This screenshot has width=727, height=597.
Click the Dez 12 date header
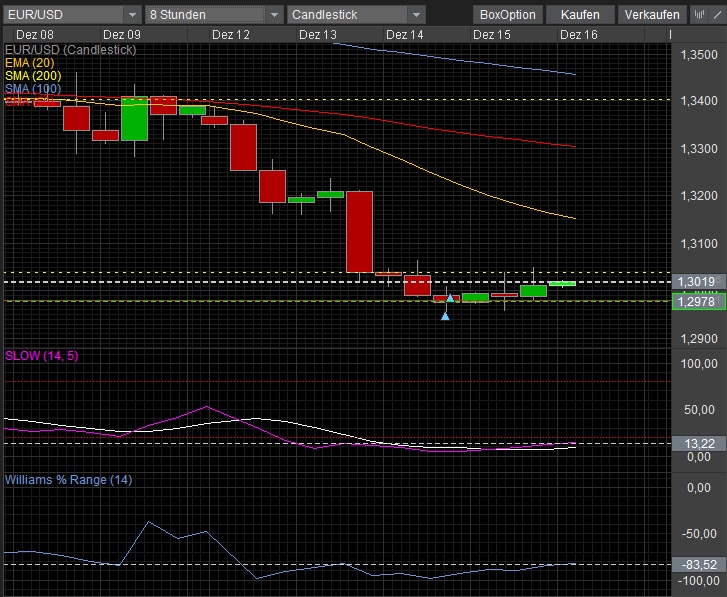pyautogui.click(x=231, y=35)
